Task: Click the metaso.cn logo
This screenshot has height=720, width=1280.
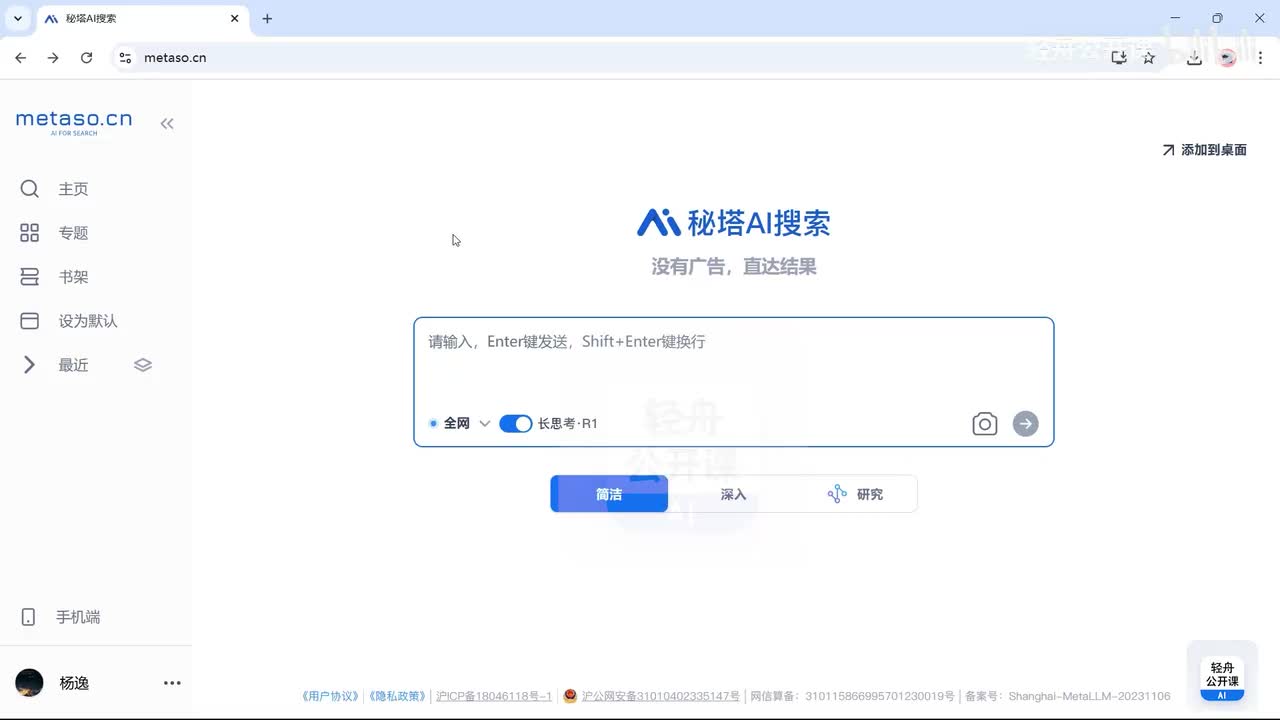Action: pyautogui.click(x=74, y=122)
